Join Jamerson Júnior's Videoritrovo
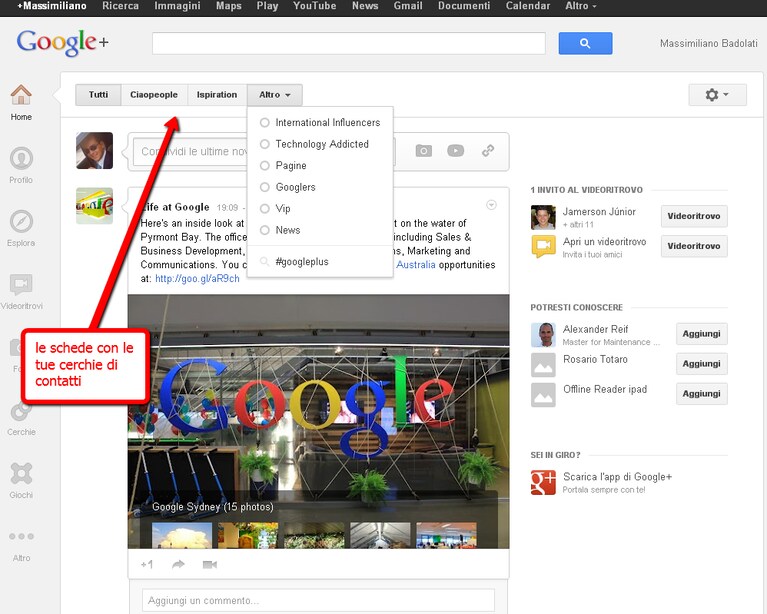767x614 pixels. (x=694, y=216)
